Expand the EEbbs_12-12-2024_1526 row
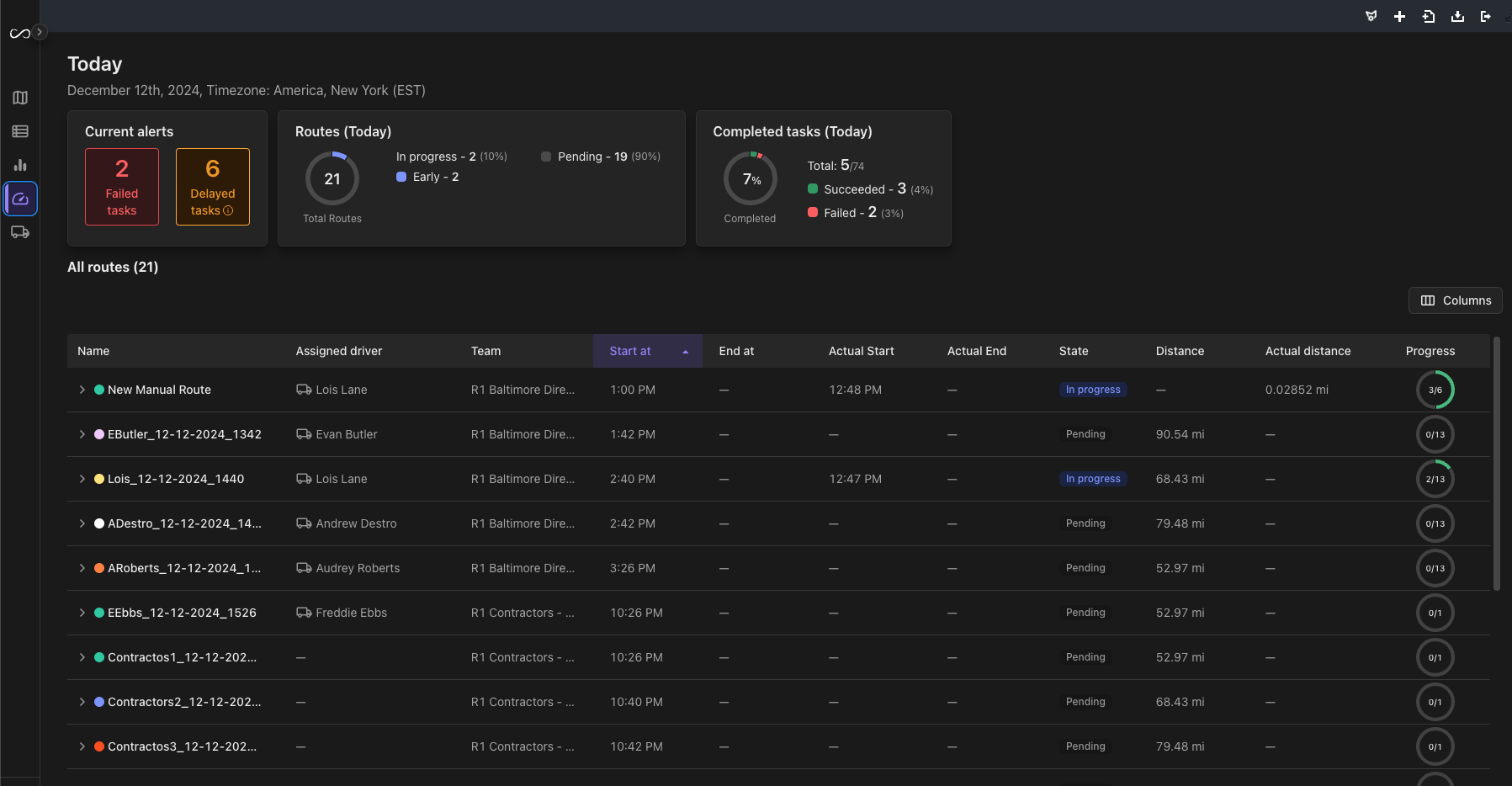1512x786 pixels. click(x=82, y=613)
